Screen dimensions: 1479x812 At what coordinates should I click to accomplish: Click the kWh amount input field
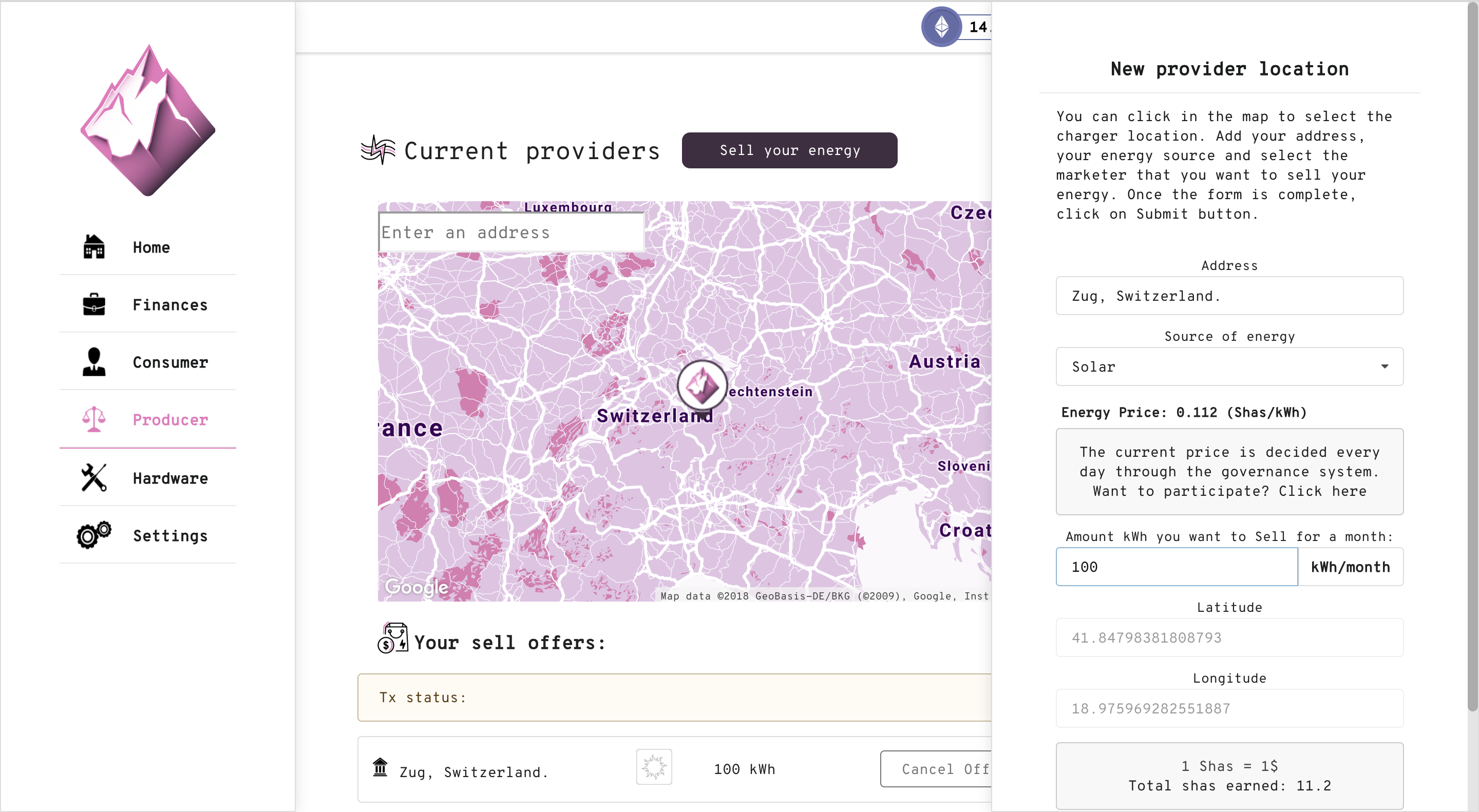click(1177, 566)
